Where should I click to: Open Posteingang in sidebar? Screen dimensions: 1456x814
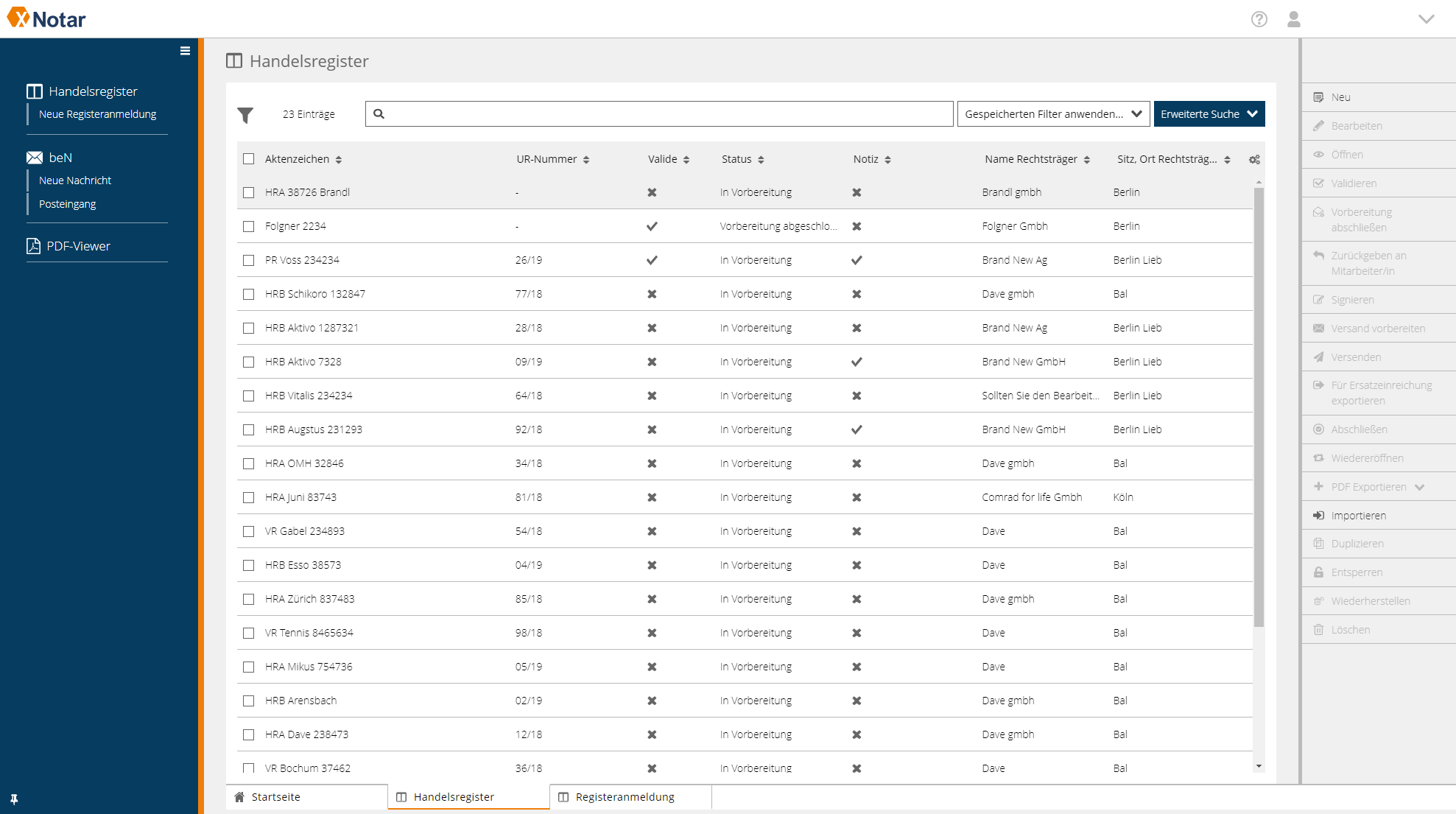coord(68,204)
